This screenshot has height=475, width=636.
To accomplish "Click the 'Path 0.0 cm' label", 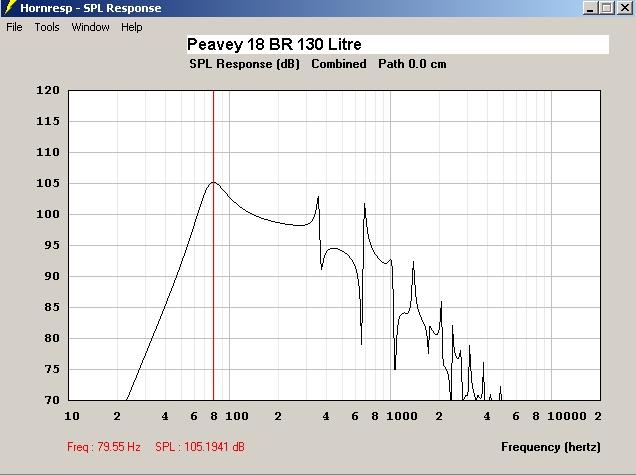I will tap(412, 64).
